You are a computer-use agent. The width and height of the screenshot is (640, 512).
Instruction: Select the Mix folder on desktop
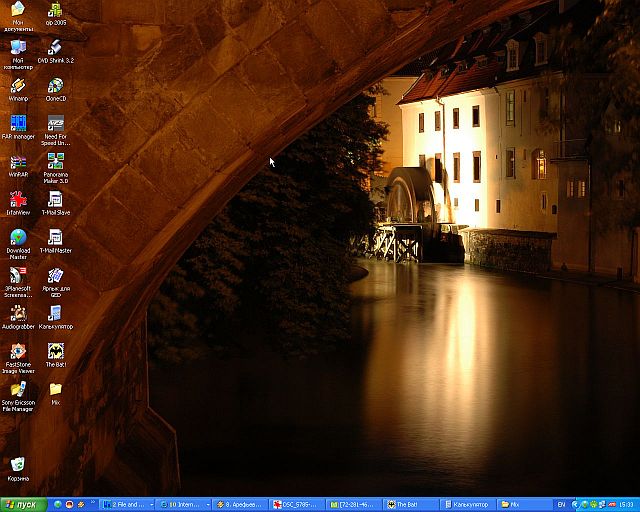[56, 394]
